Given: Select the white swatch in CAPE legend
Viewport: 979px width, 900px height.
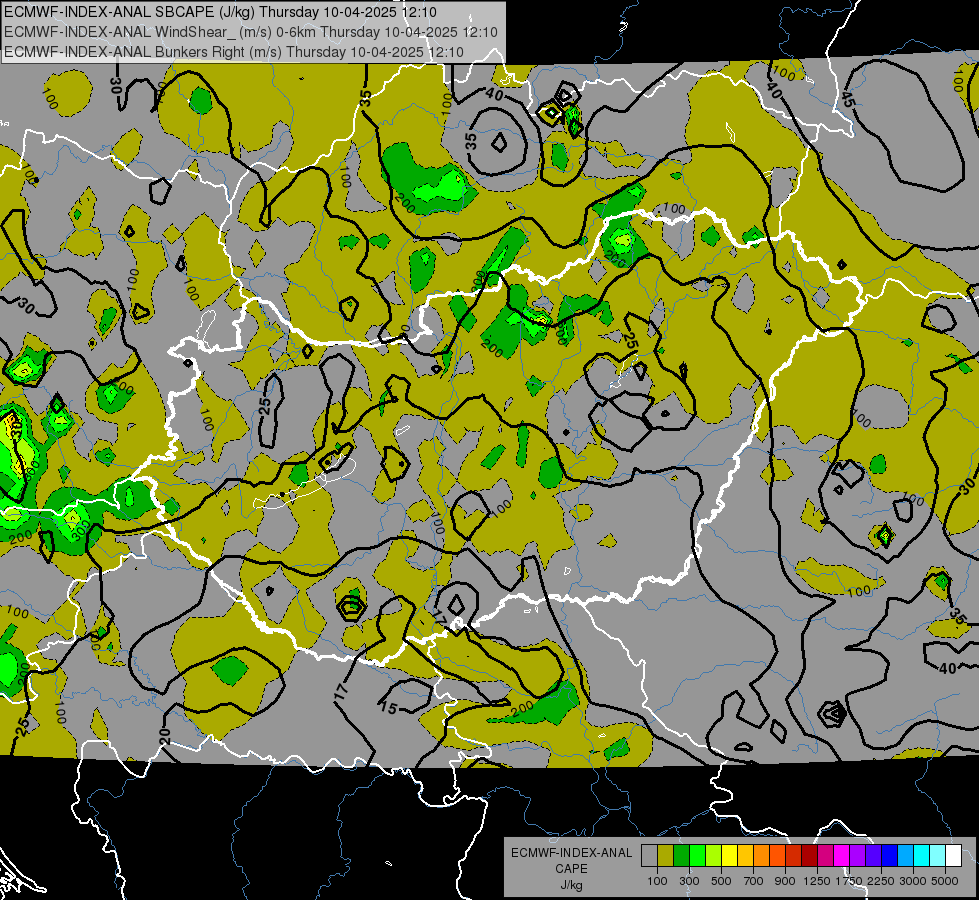Looking at the screenshot, I should [953, 856].
